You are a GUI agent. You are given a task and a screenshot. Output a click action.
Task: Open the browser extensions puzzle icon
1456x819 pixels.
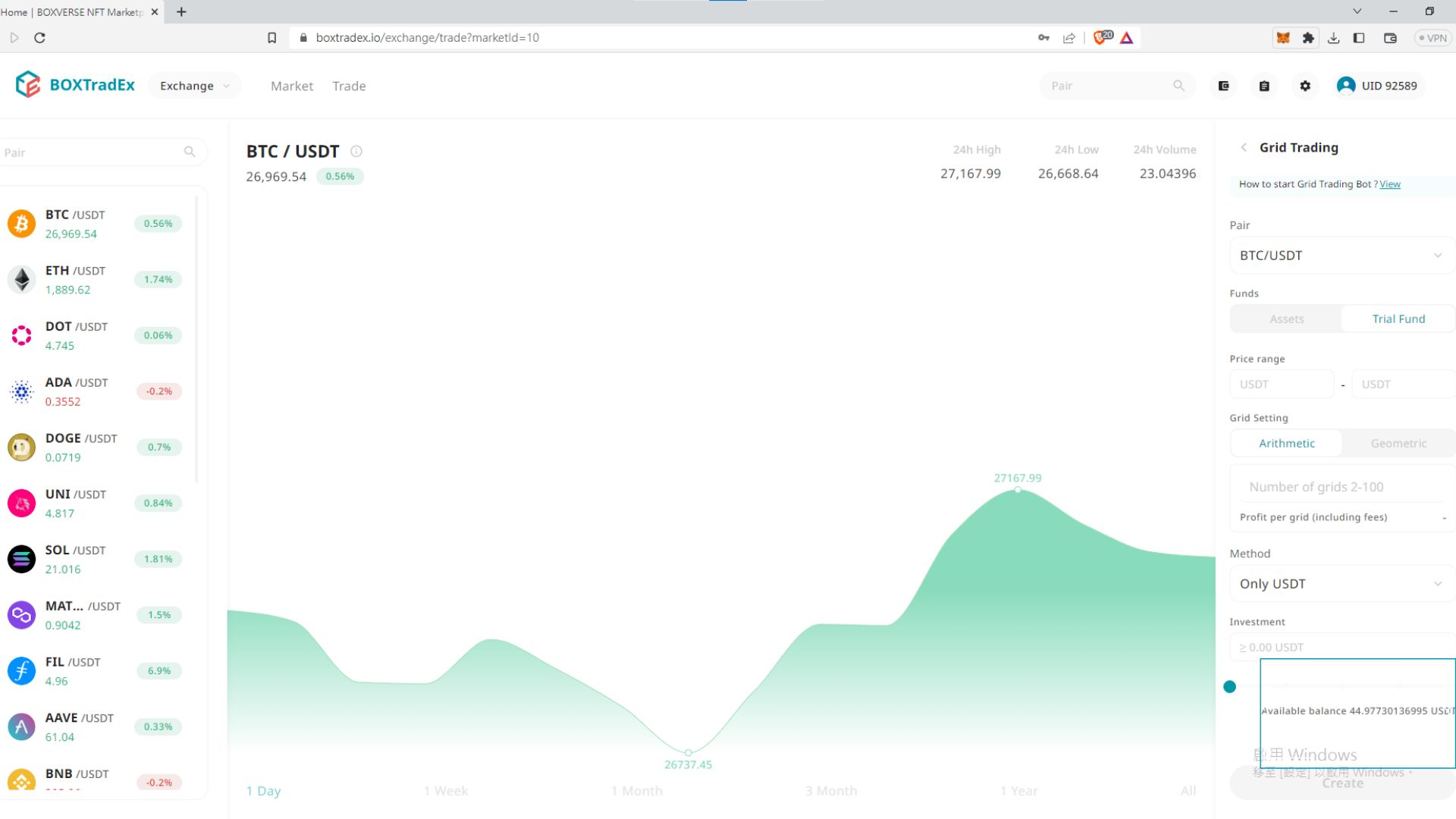point(1308,38)
